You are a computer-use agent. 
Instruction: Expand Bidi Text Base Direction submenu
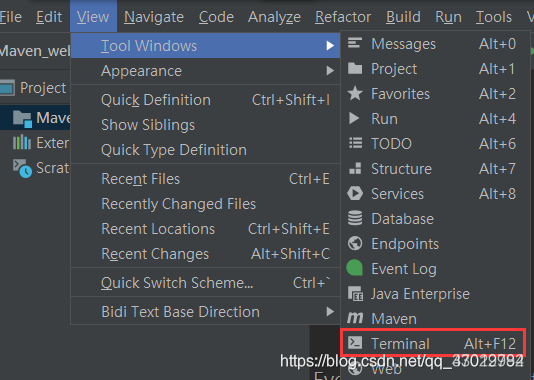pos(330,311)
